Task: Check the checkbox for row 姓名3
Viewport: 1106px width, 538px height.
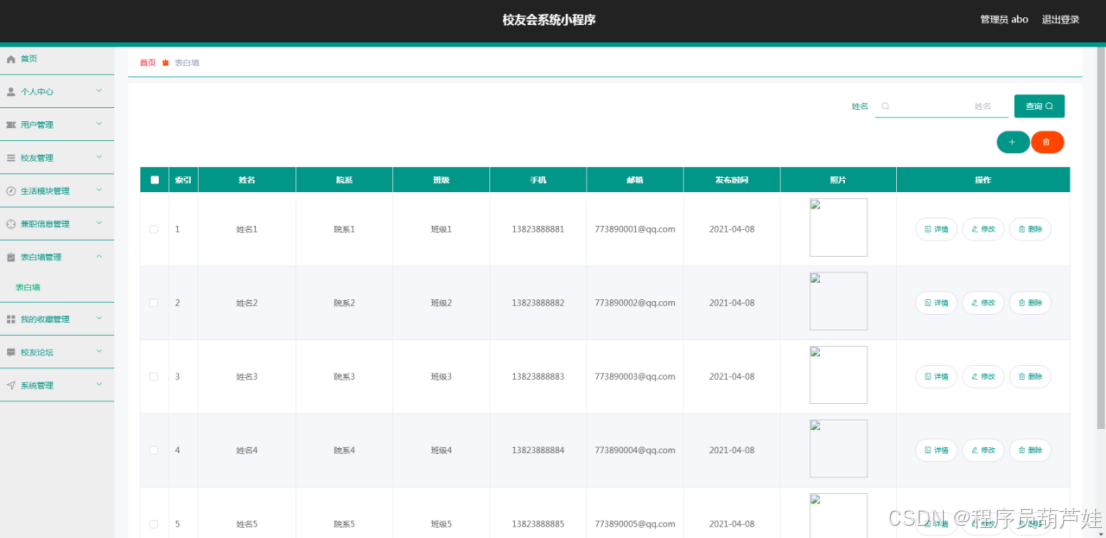Action: coord(154,377)
